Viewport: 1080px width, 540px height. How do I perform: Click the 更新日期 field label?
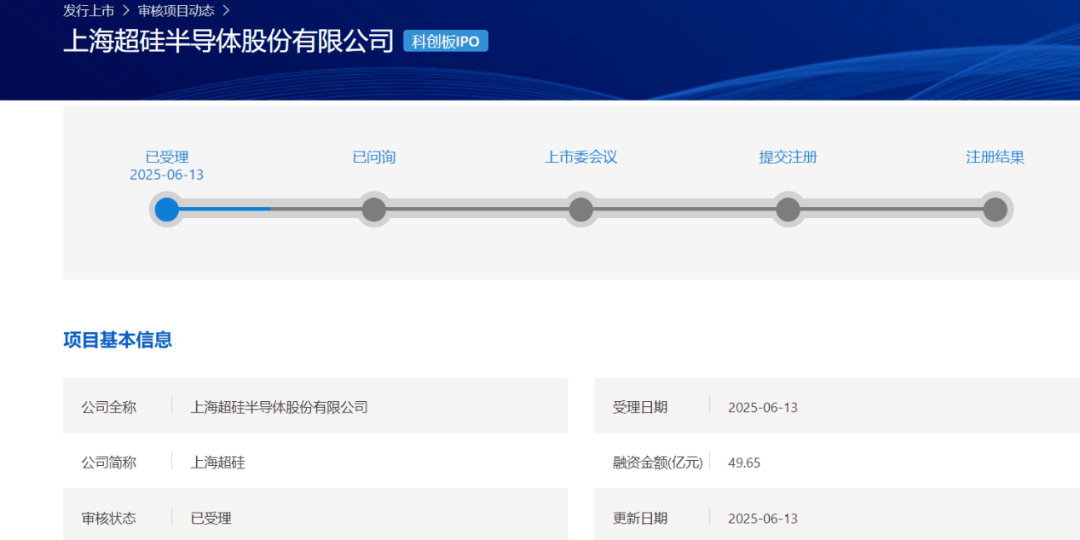coord(640,518)
